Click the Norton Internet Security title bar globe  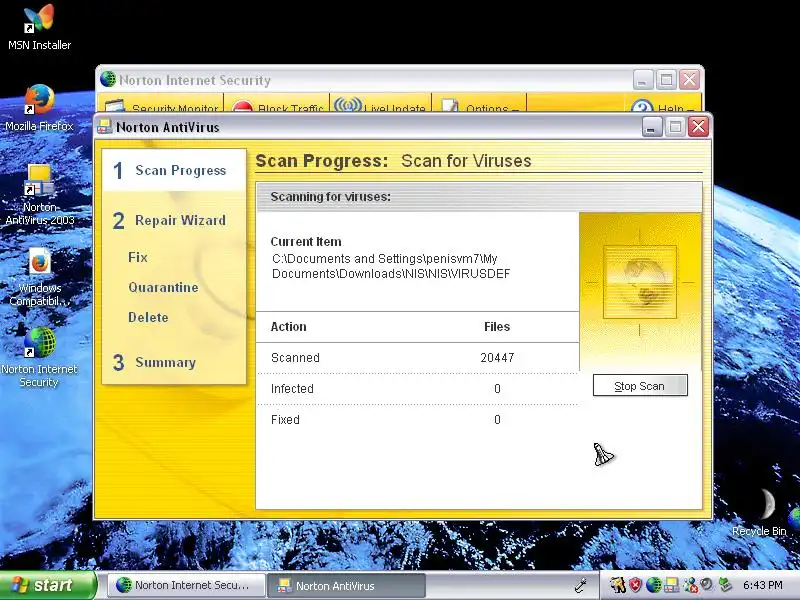108,79
